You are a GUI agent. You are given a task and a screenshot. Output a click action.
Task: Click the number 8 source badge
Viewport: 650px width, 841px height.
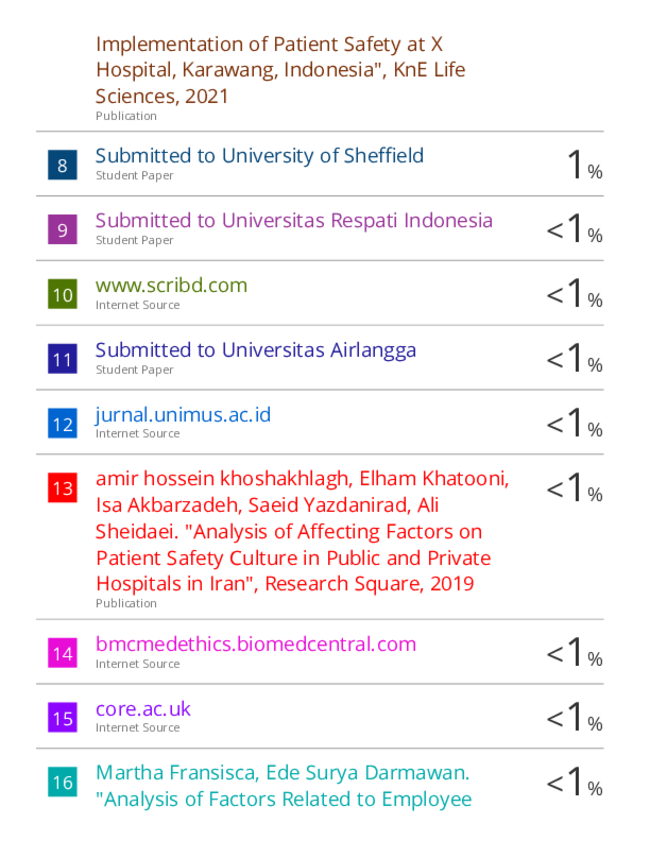tap(62, 165)
